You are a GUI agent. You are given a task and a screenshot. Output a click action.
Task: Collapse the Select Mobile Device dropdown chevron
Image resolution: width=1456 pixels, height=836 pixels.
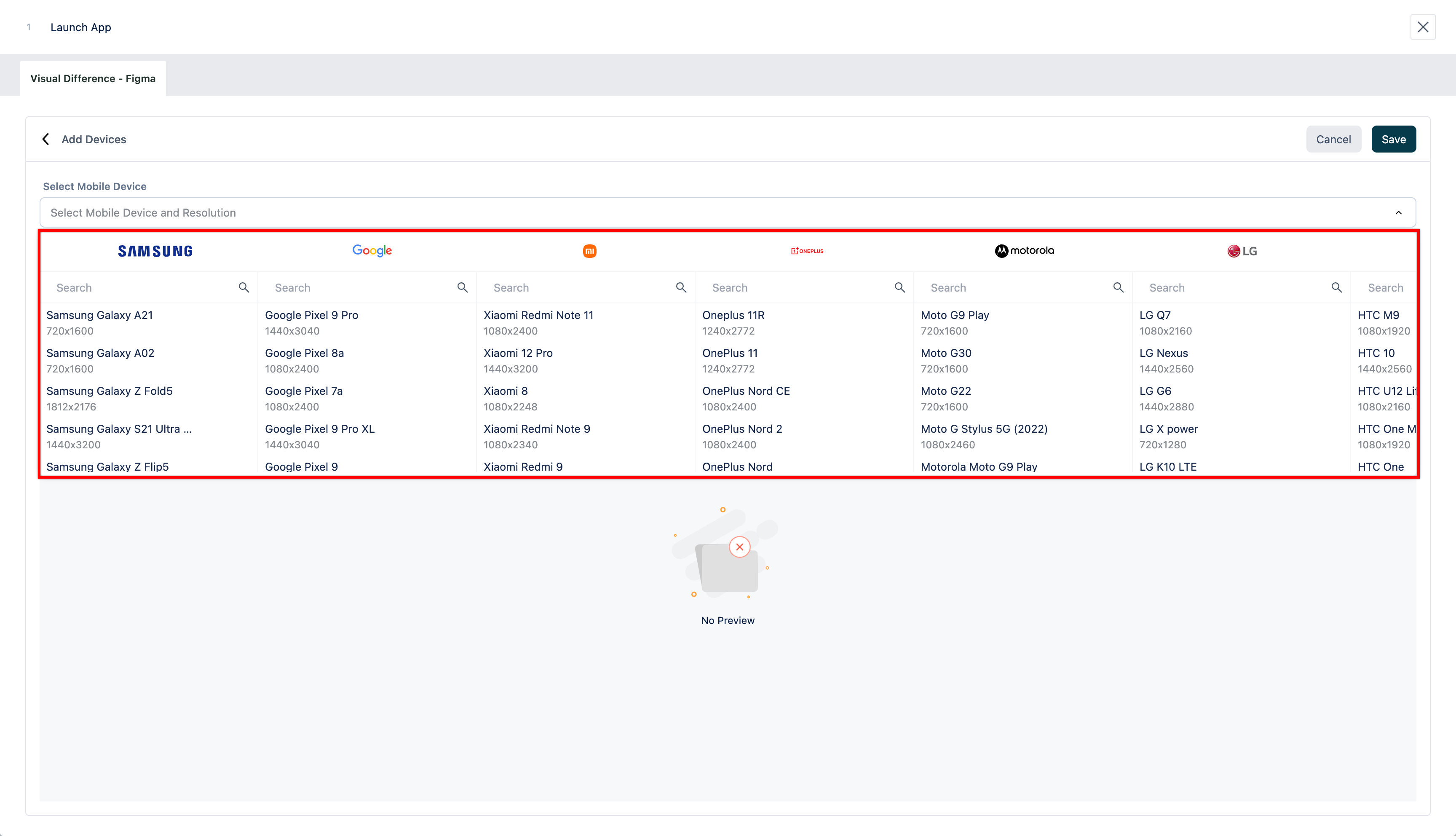pyautogui.click(x=1399, y=212)
